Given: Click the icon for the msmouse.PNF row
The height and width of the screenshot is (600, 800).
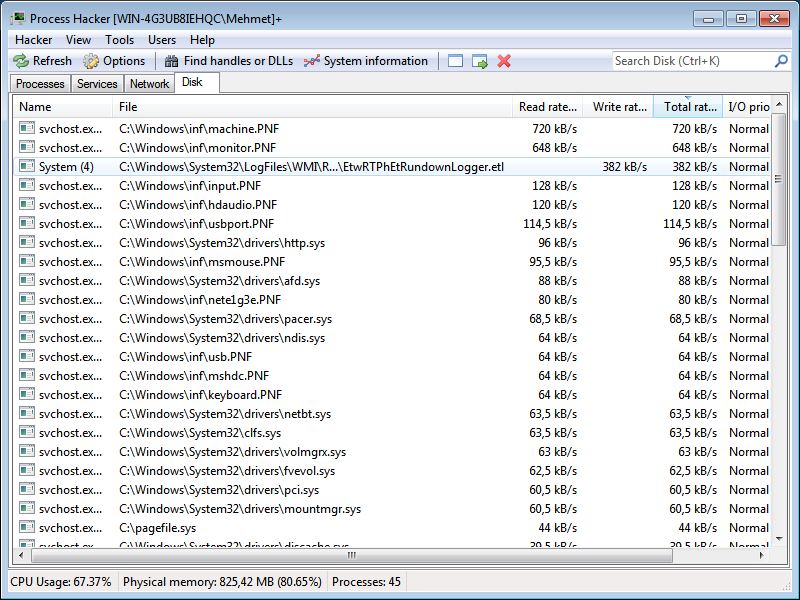Looking at the screenshot, I should point(27,261).
